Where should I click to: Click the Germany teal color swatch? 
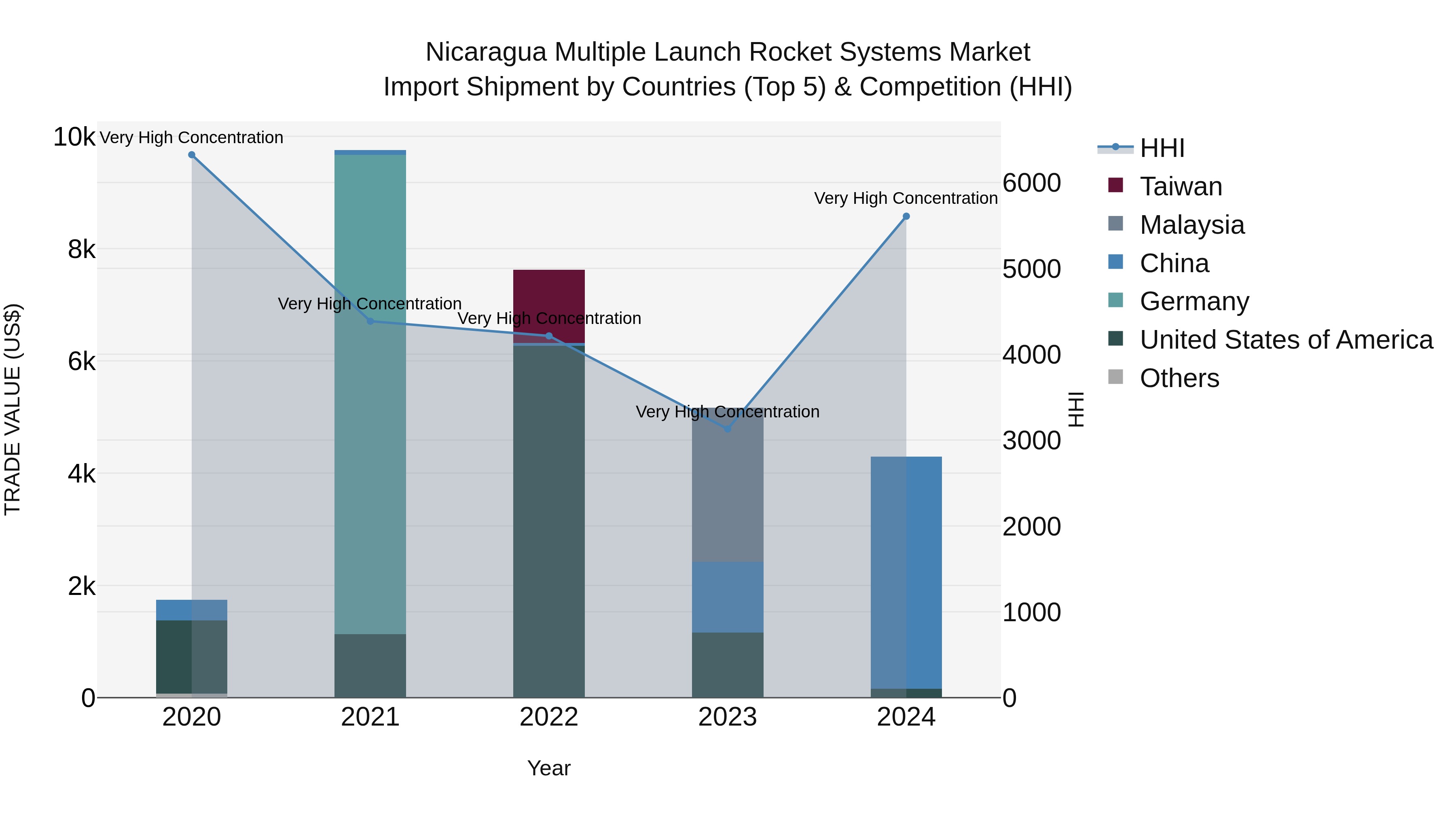[x=1116, y=300]
